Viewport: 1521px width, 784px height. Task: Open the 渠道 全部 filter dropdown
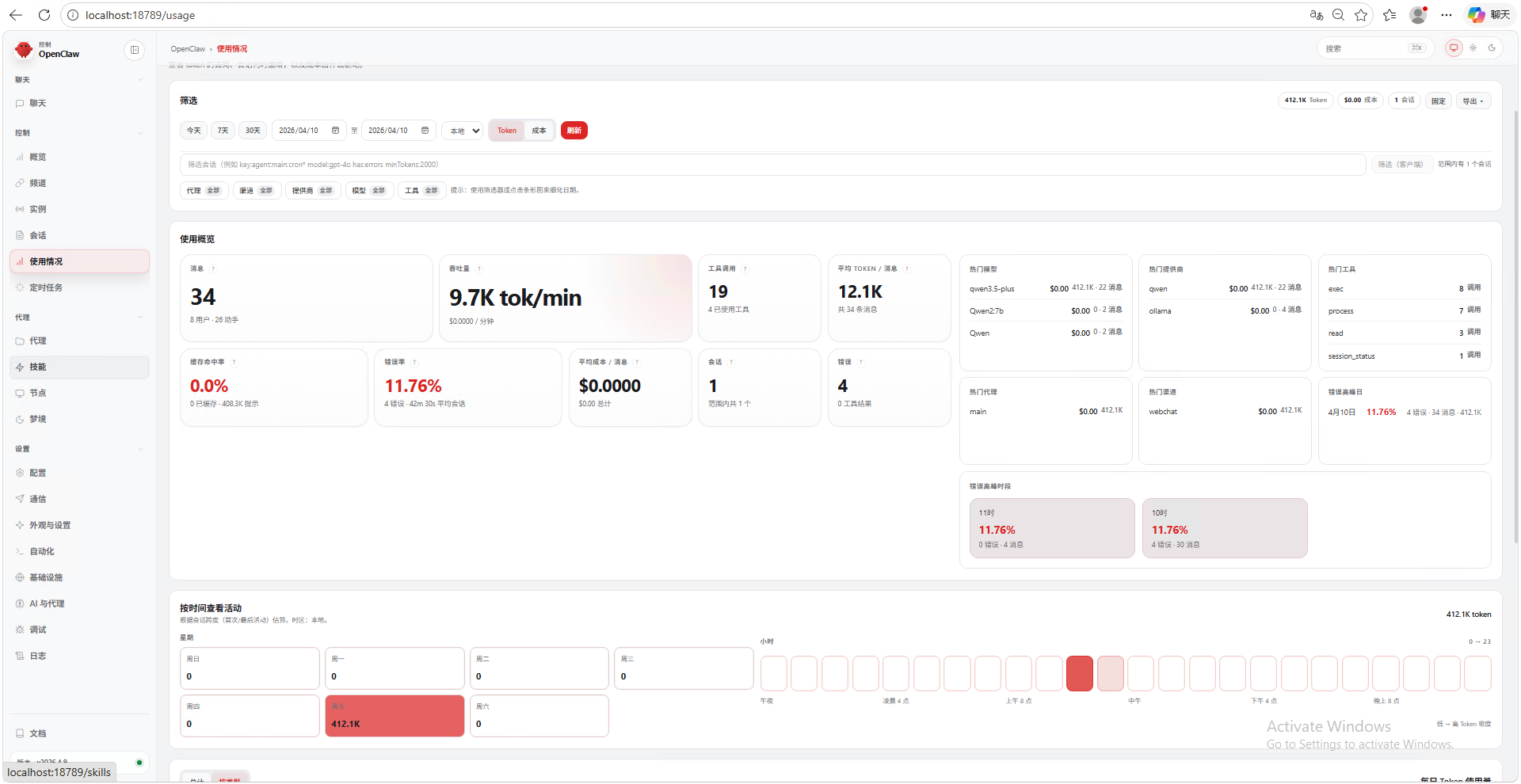[x=257, y=191]
